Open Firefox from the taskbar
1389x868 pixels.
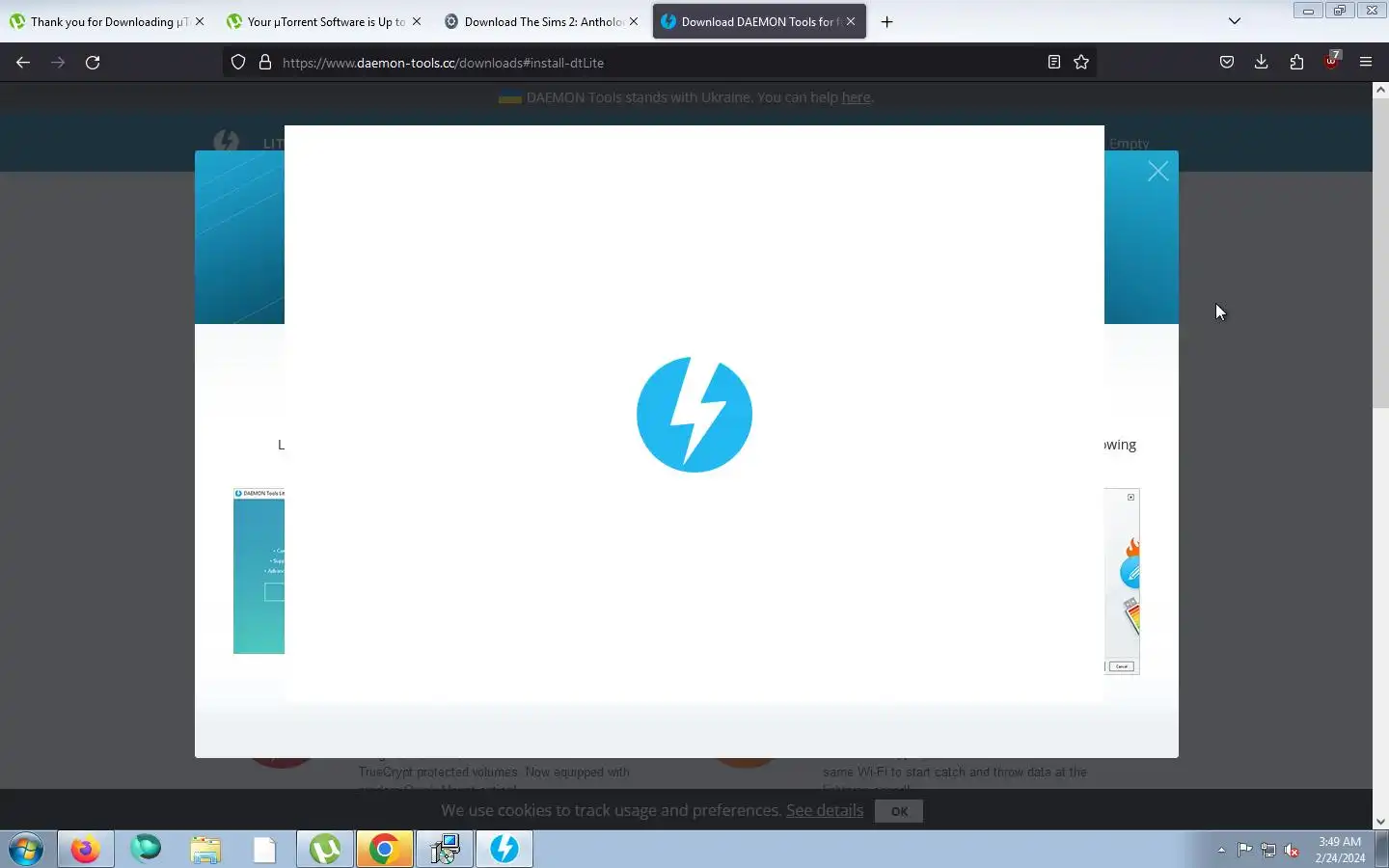tap(86, 850)
